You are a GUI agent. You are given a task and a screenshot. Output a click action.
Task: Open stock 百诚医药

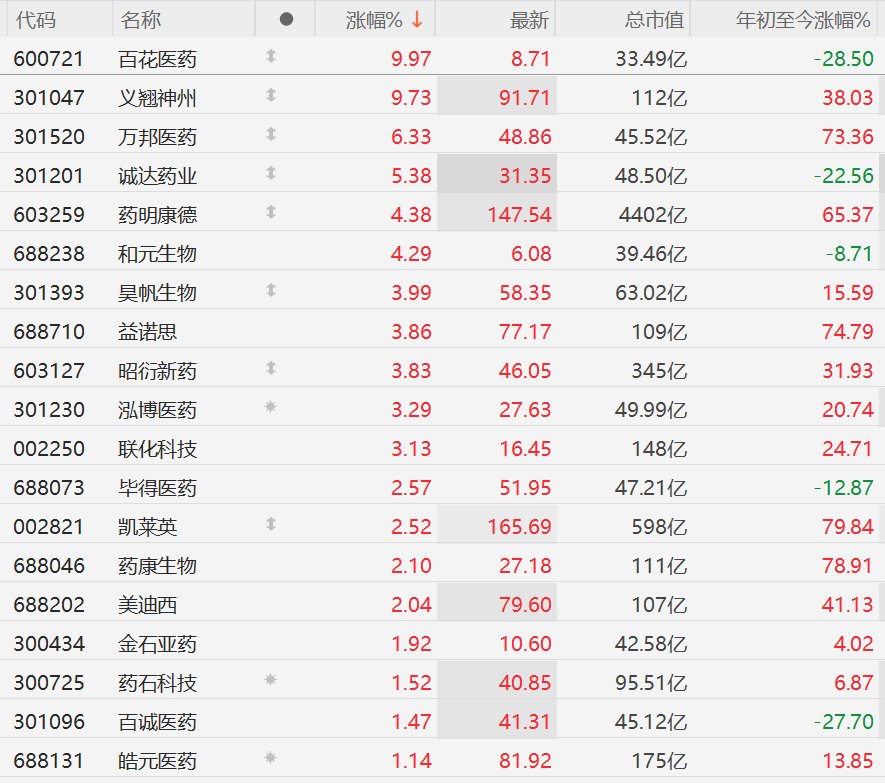click(157, 722)
